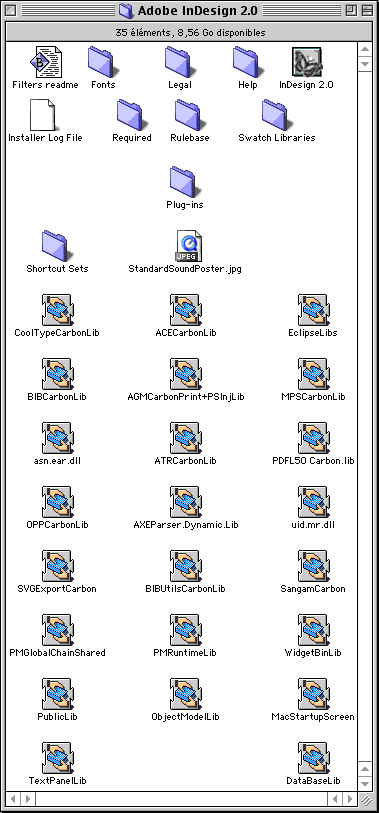Select the DataBaseLib library icon
The width and height of the screenshot is (379, 813).
tap(313, 758)
